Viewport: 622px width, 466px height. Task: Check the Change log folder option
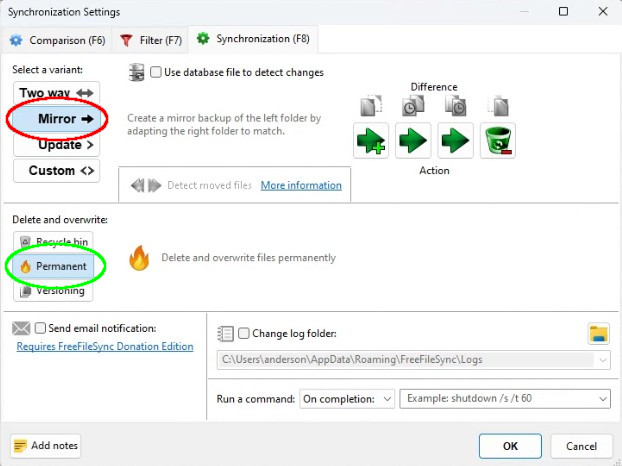[244, 334]
